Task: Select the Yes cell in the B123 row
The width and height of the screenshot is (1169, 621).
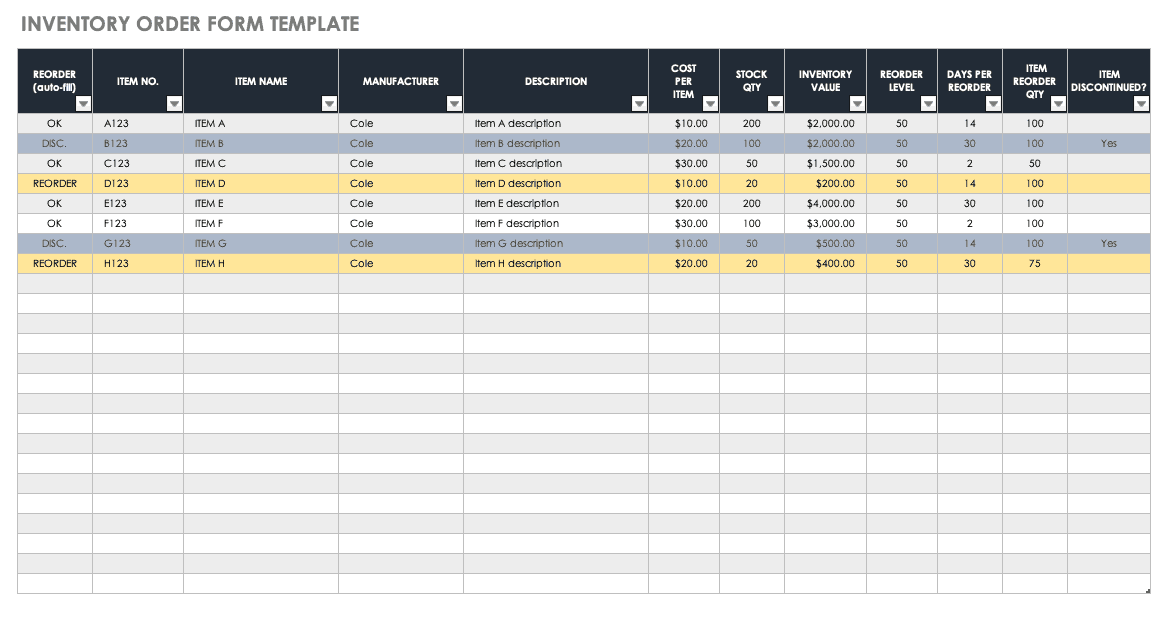Action: point(1108,144)
